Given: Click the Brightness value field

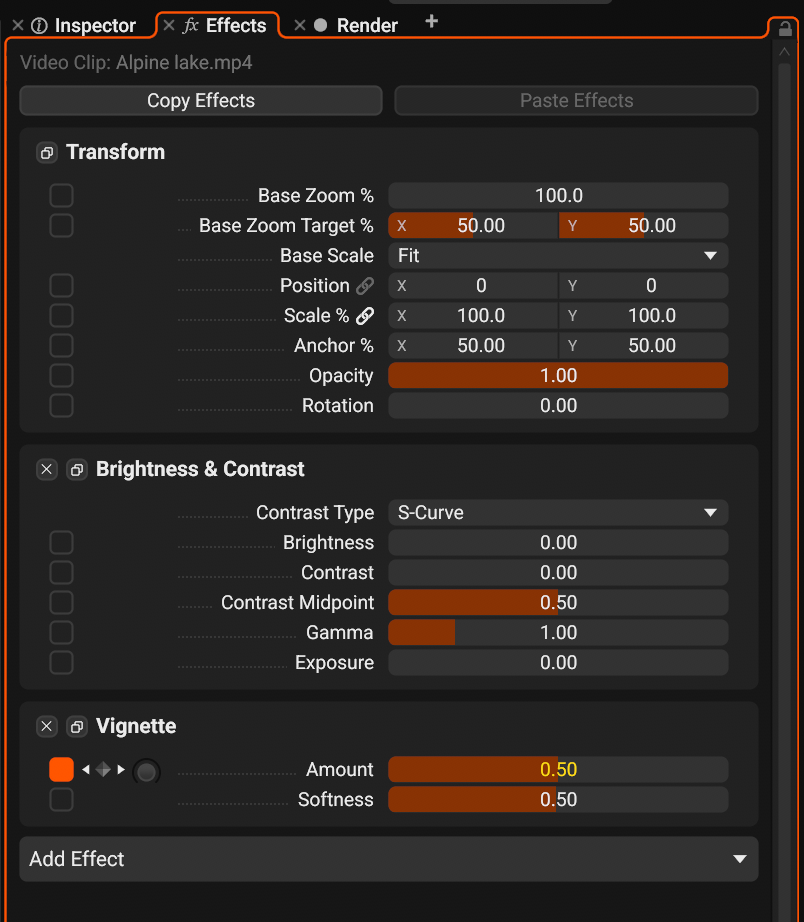Looking at the screenshot, I should pyautogui.click(x=558, y=542).
